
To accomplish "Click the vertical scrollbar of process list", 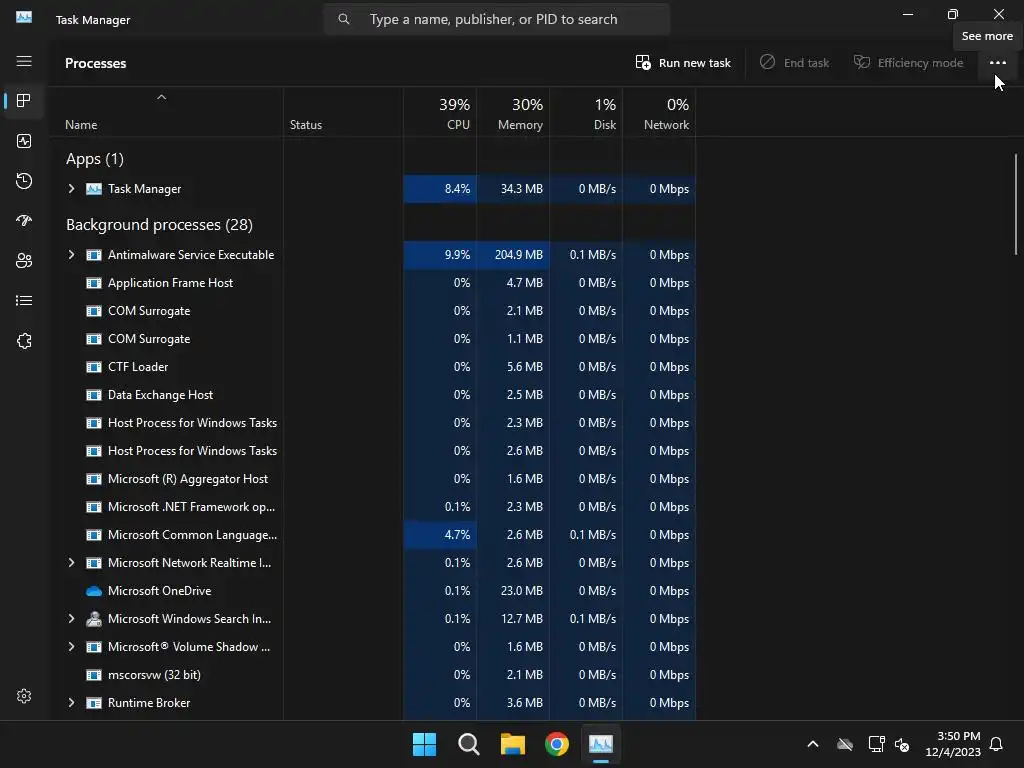I will [1016, 204].
